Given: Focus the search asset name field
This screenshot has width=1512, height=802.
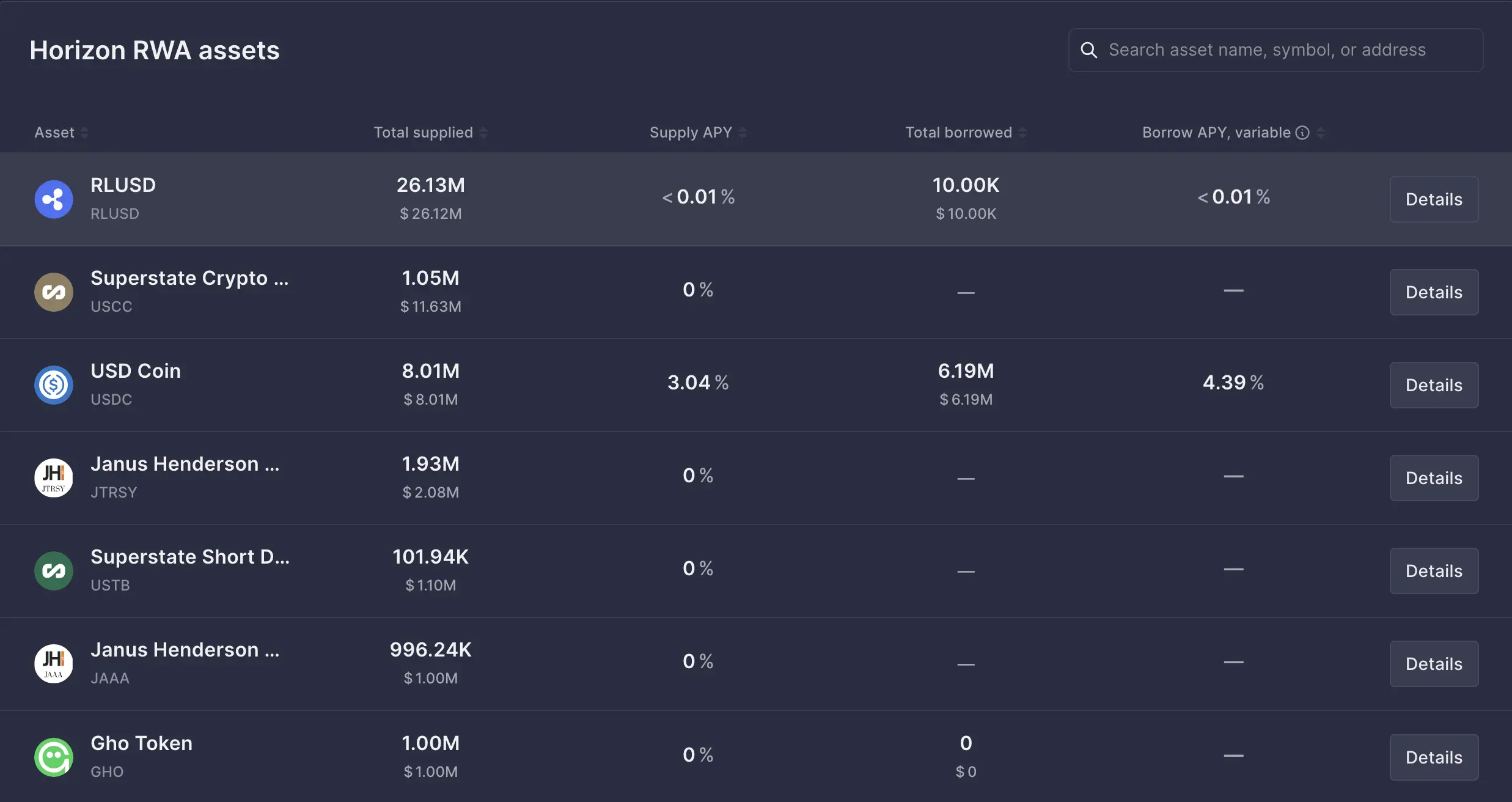Looking at the screenshot, I should tap(1276, 50).
